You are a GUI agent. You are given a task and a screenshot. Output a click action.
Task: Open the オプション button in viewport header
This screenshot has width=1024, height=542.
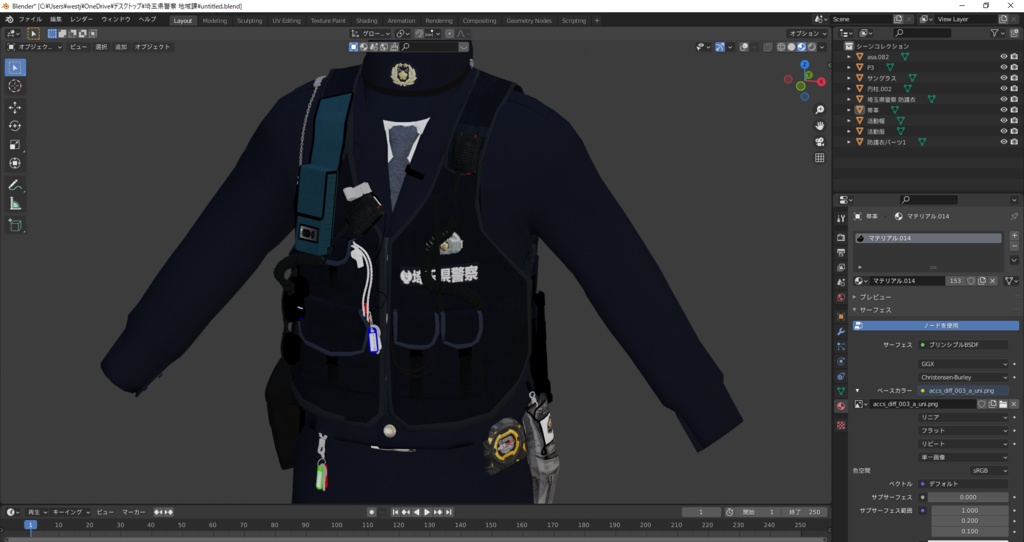point(807,33)
